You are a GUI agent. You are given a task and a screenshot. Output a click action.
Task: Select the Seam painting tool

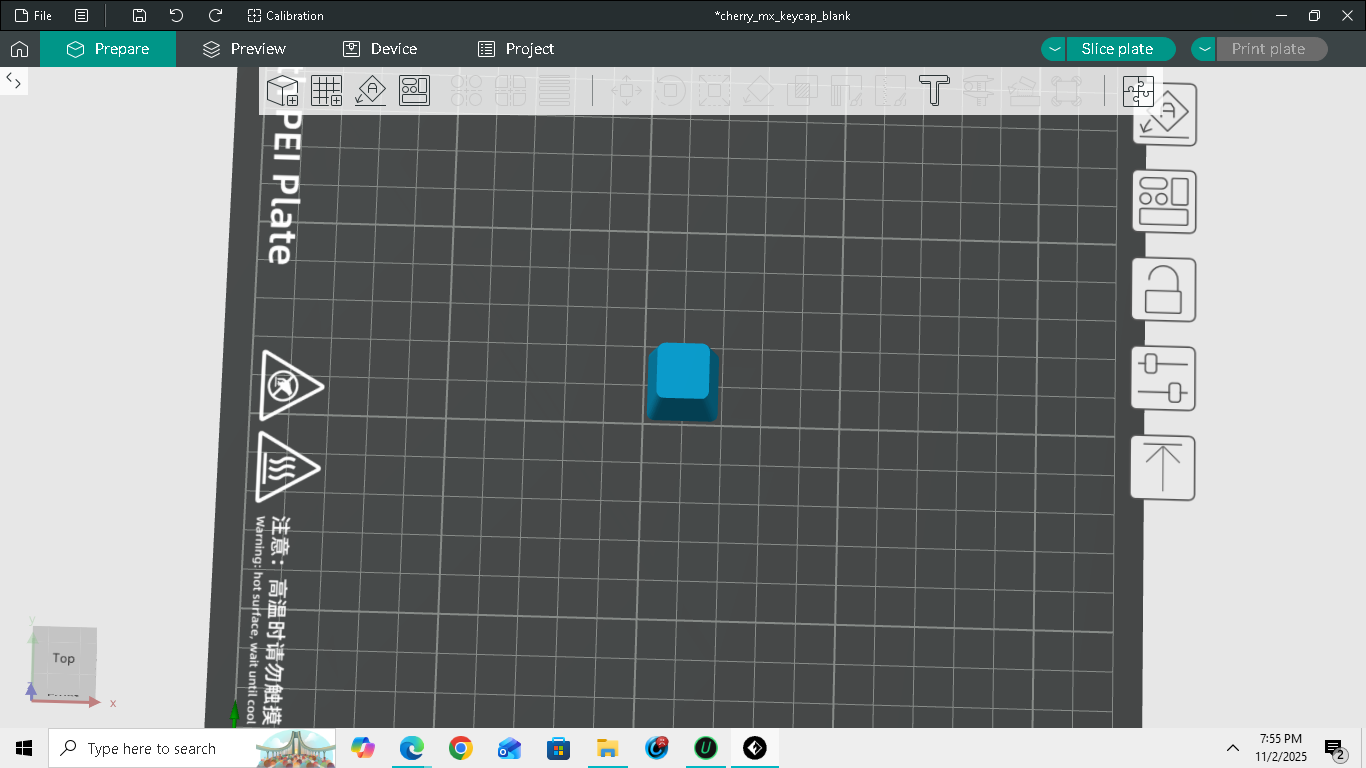tap(890, 91)
